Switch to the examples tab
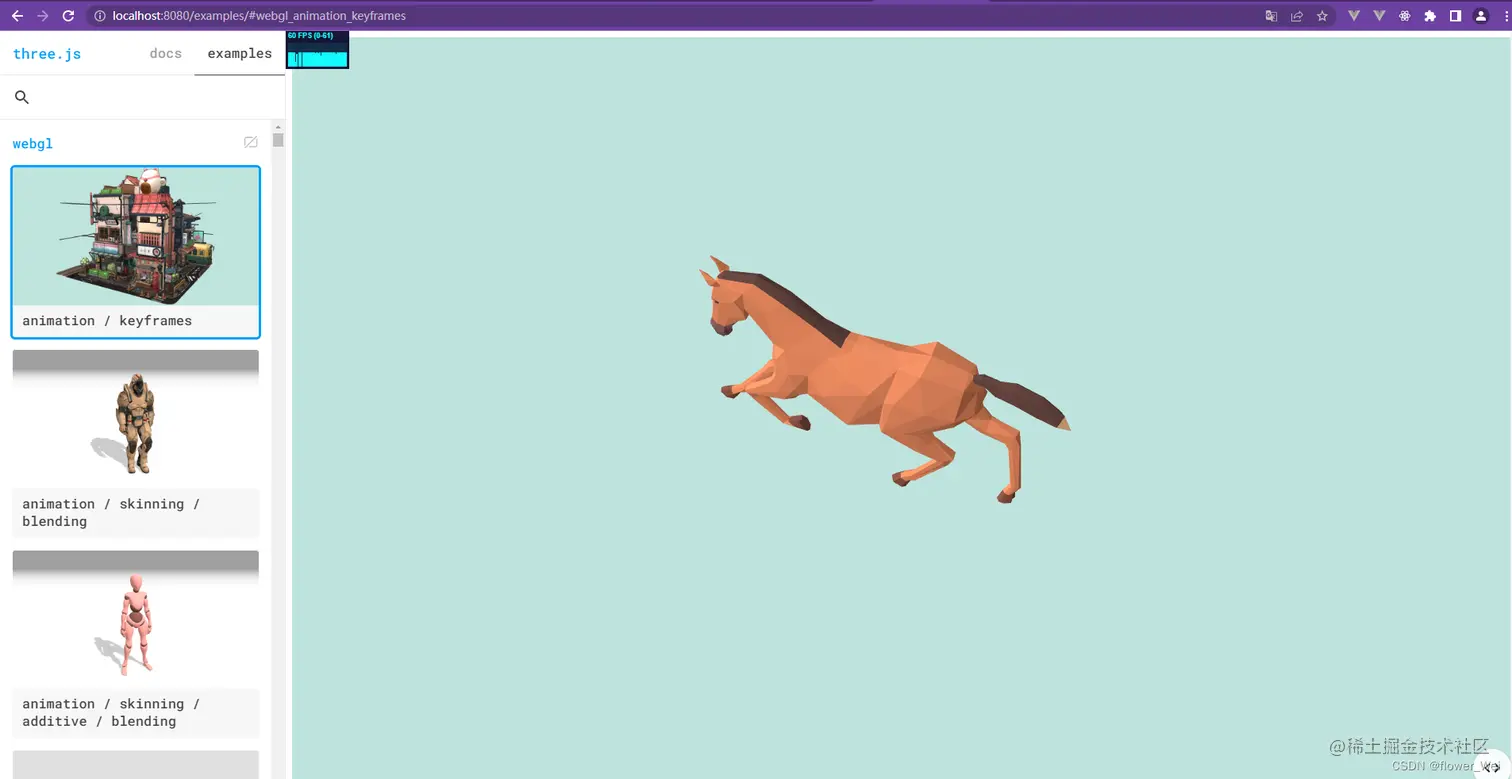The width and height of the screenshot is (1512, 779). point(240,53)
